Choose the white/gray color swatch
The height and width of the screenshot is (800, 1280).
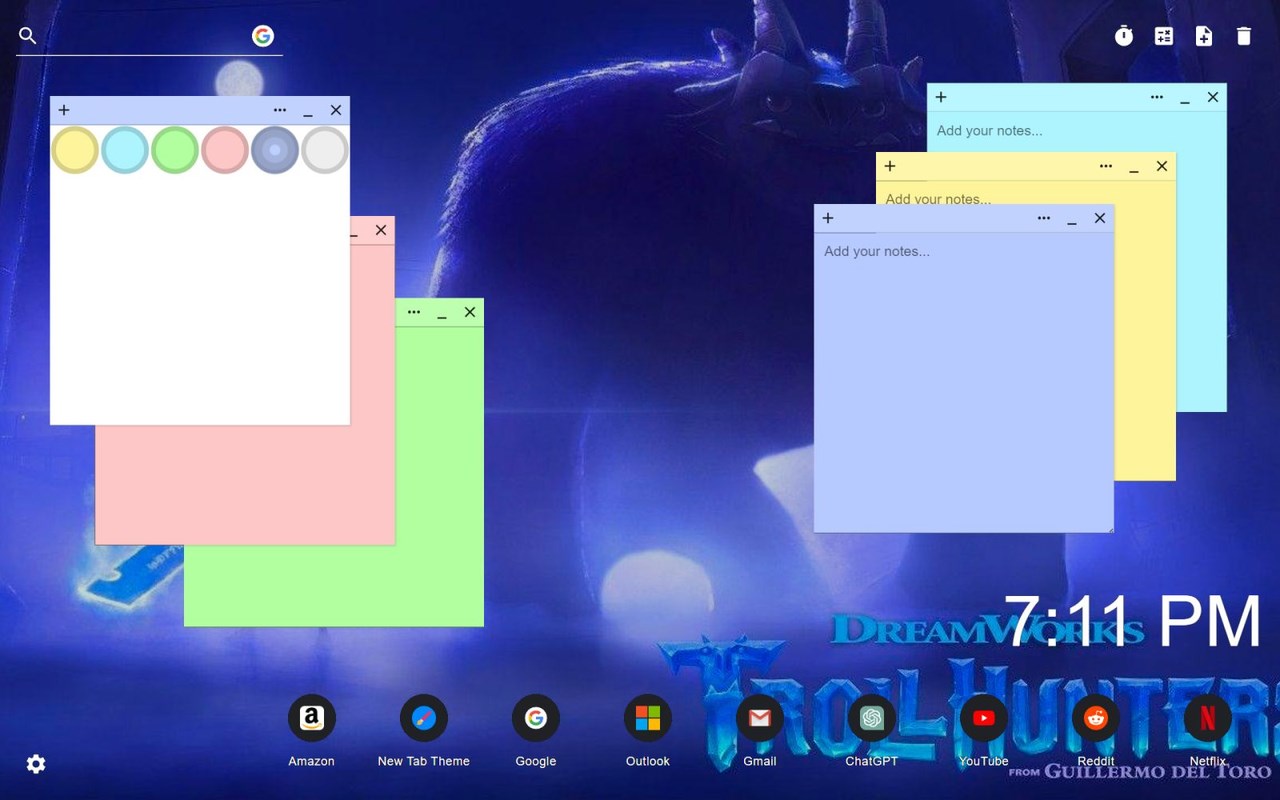click(325, 150)
